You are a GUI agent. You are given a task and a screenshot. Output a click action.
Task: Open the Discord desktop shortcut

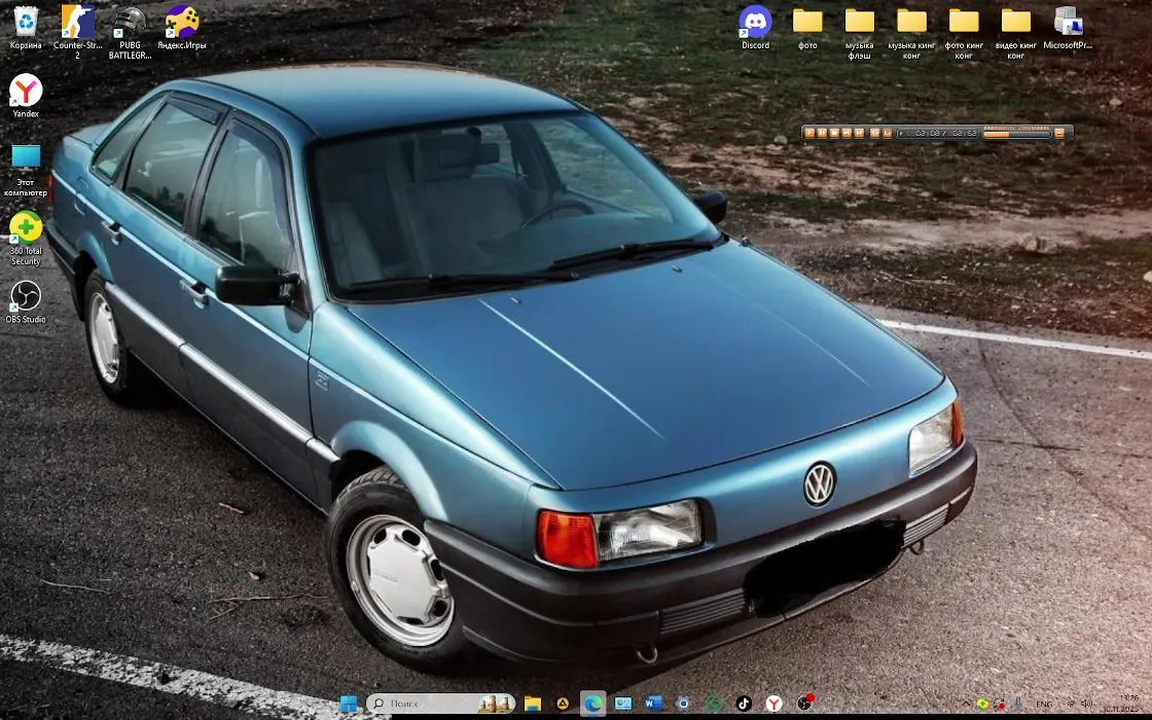tap(755, 28)
